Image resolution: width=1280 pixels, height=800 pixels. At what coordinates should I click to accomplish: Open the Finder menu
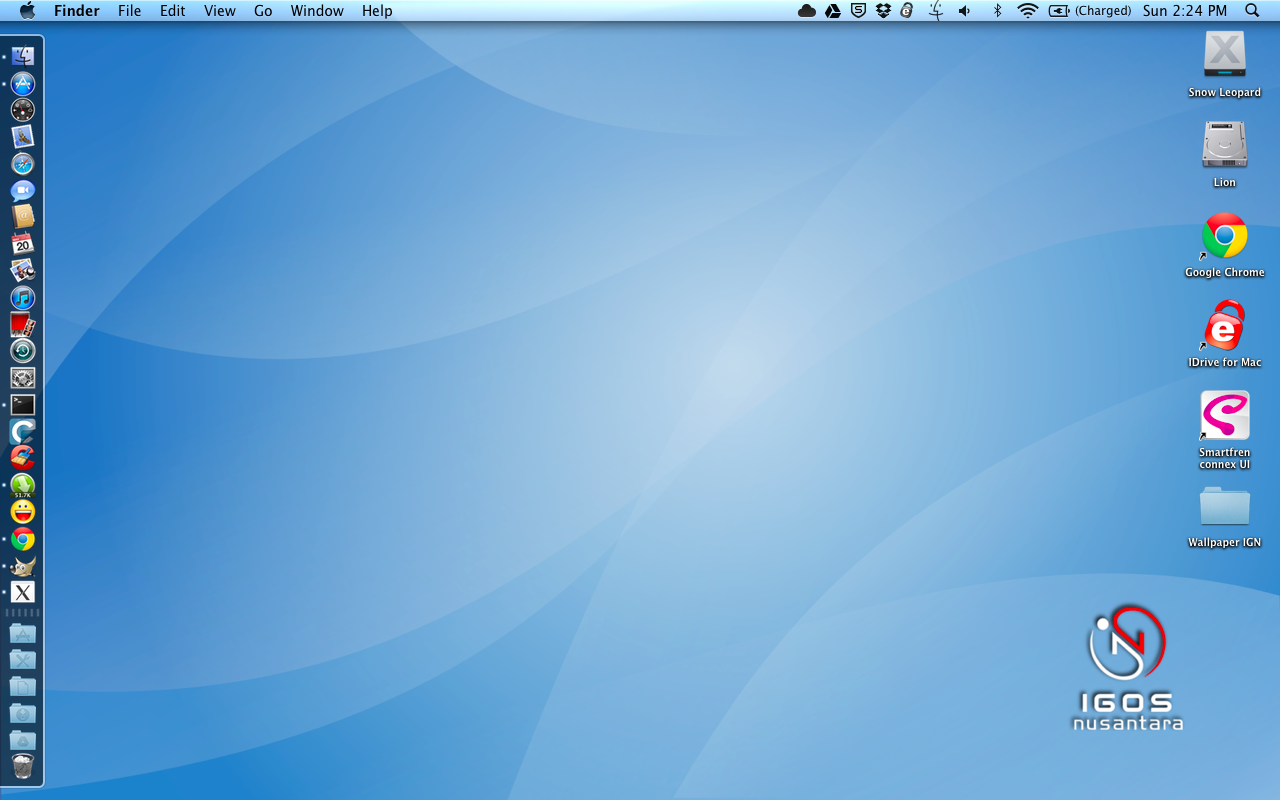tap(77, 11)
